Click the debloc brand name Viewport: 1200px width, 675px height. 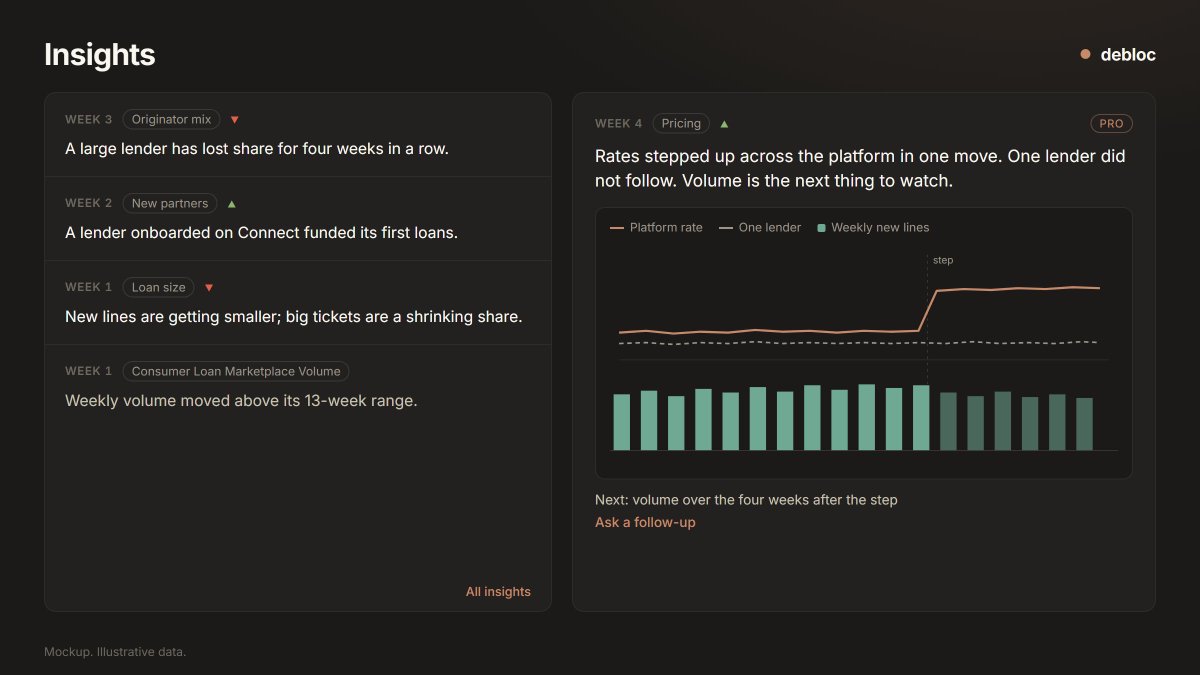(1128, 55)
